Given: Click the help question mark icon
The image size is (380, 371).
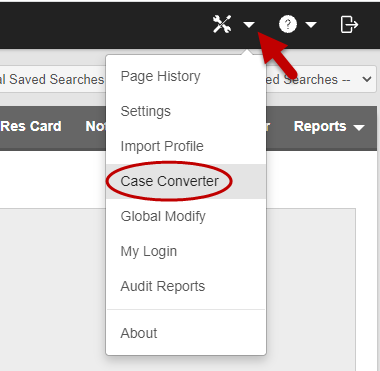Looking at the screenshot, I should pyautogui.click(x=288, y=24).
